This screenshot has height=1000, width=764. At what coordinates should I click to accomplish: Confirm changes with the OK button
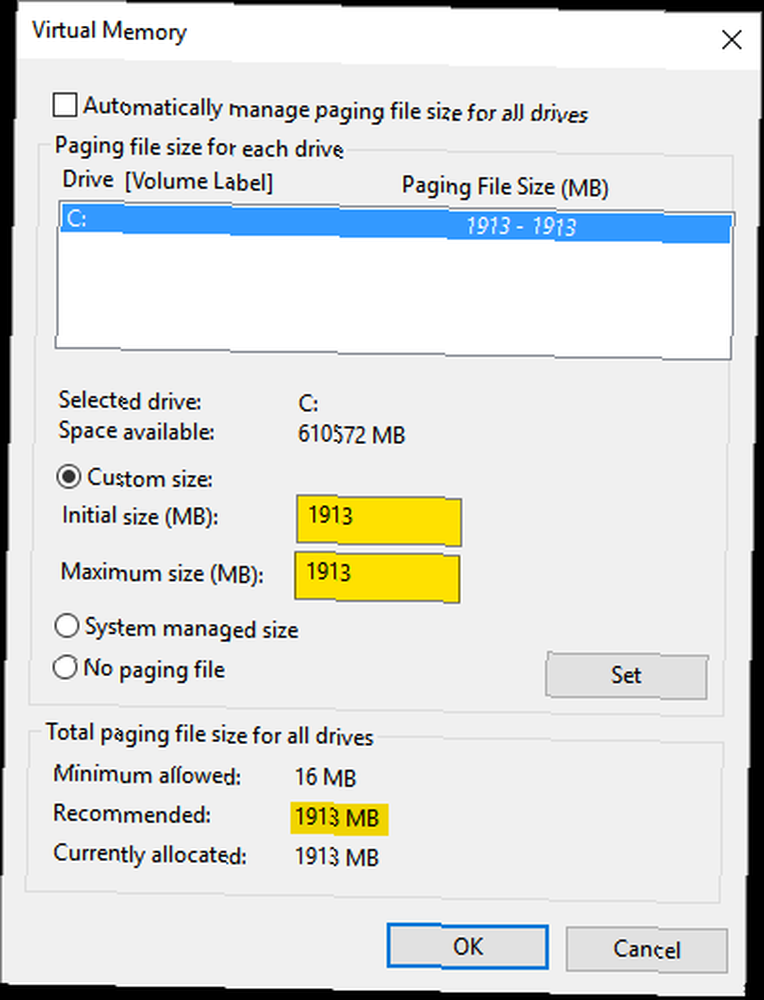467,946
